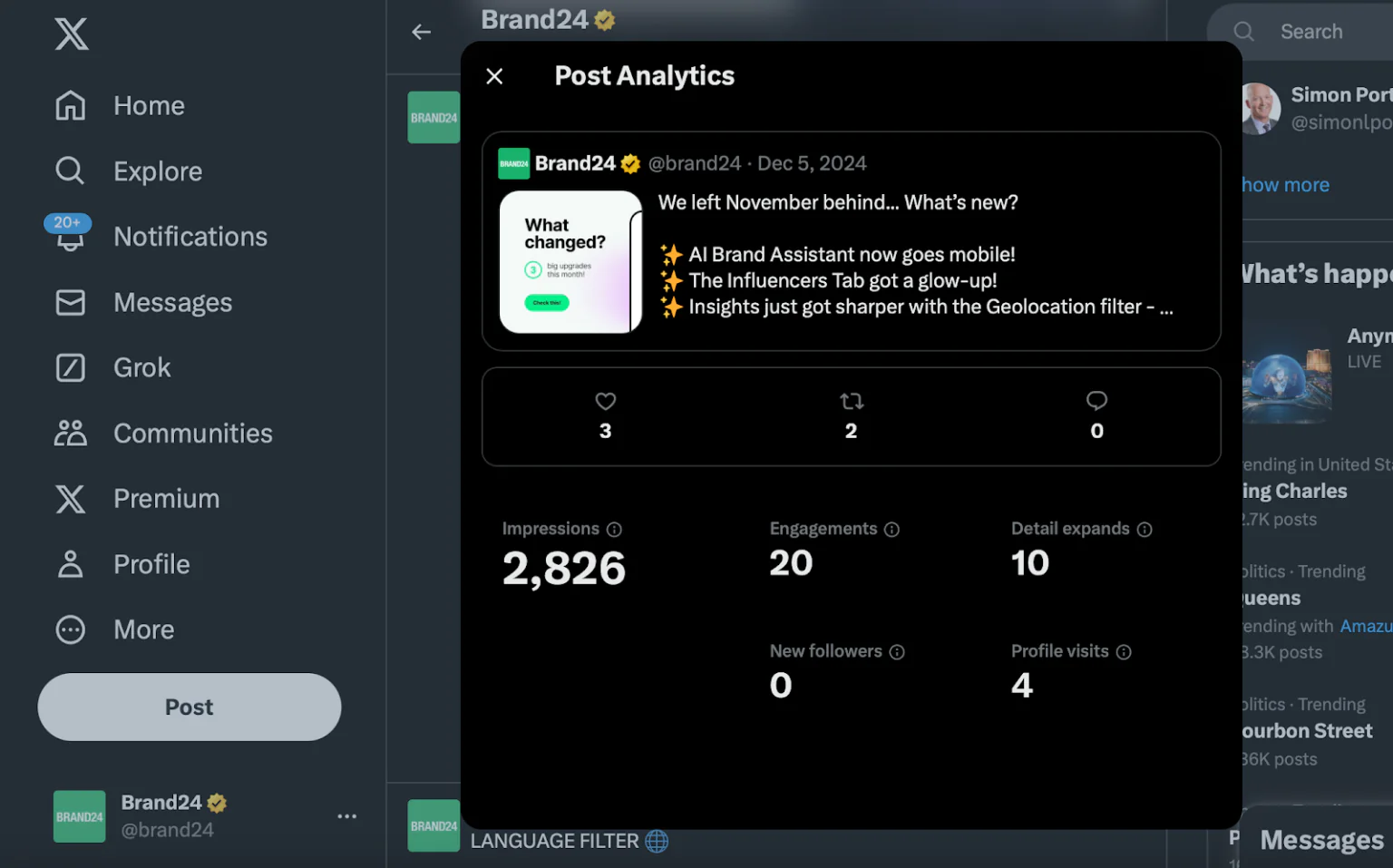This screenshot has height=868, width=1393.
Task: Select the Communities icon
Action: click(70, 433)
